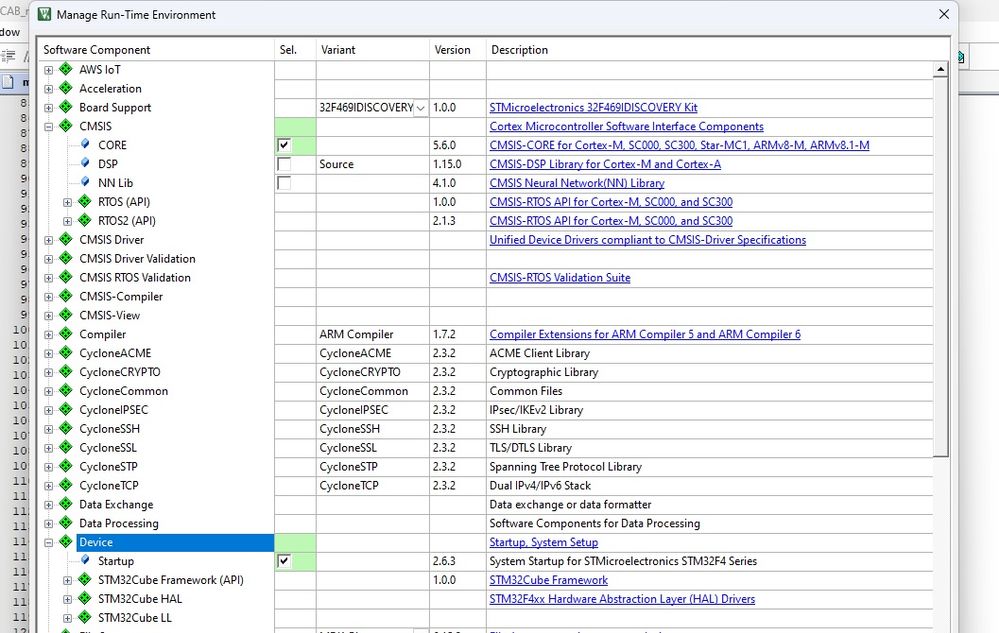Click the CMSIS Driver diamond icon
999x633 pixels.
66,239
